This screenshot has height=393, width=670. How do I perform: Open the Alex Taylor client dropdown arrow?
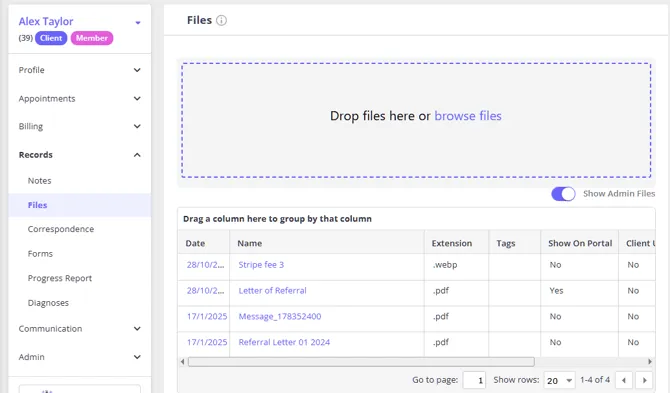pyautogui.click(x=138, y=23)
